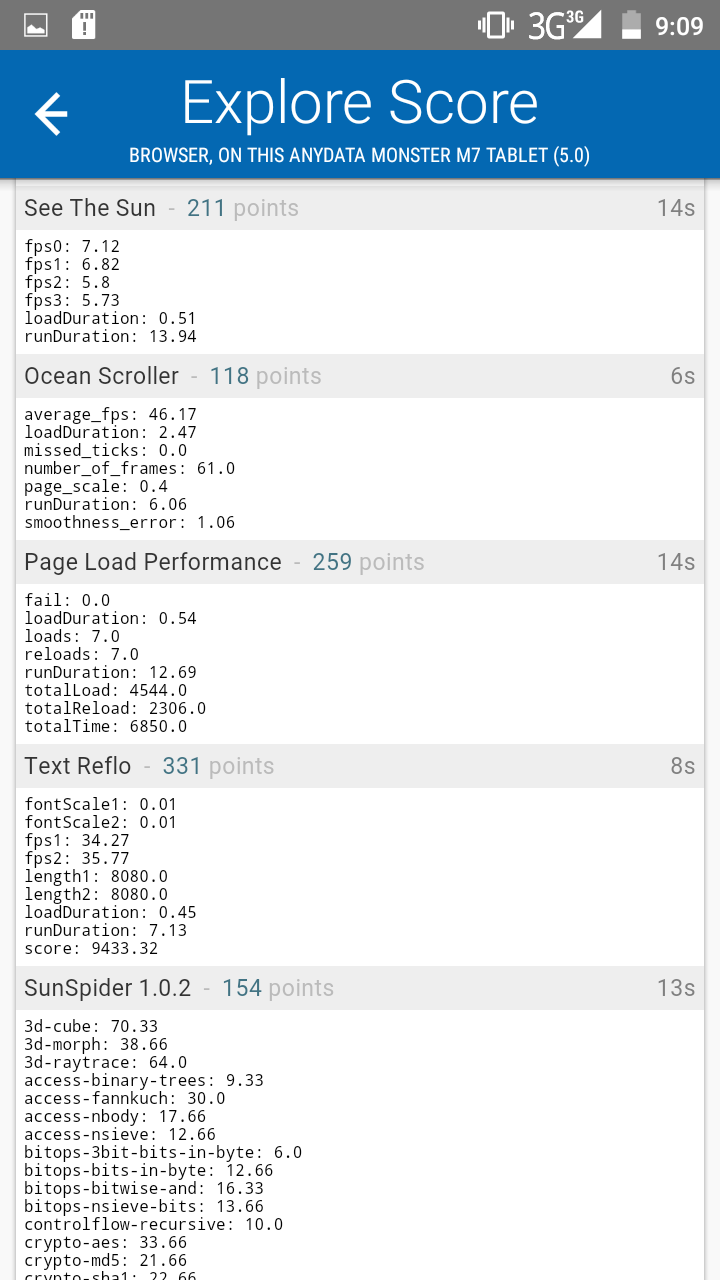Tap the 259 points Page Load score
The height and width of the screenshot is (1280, 720).
[x=368, y=562]
